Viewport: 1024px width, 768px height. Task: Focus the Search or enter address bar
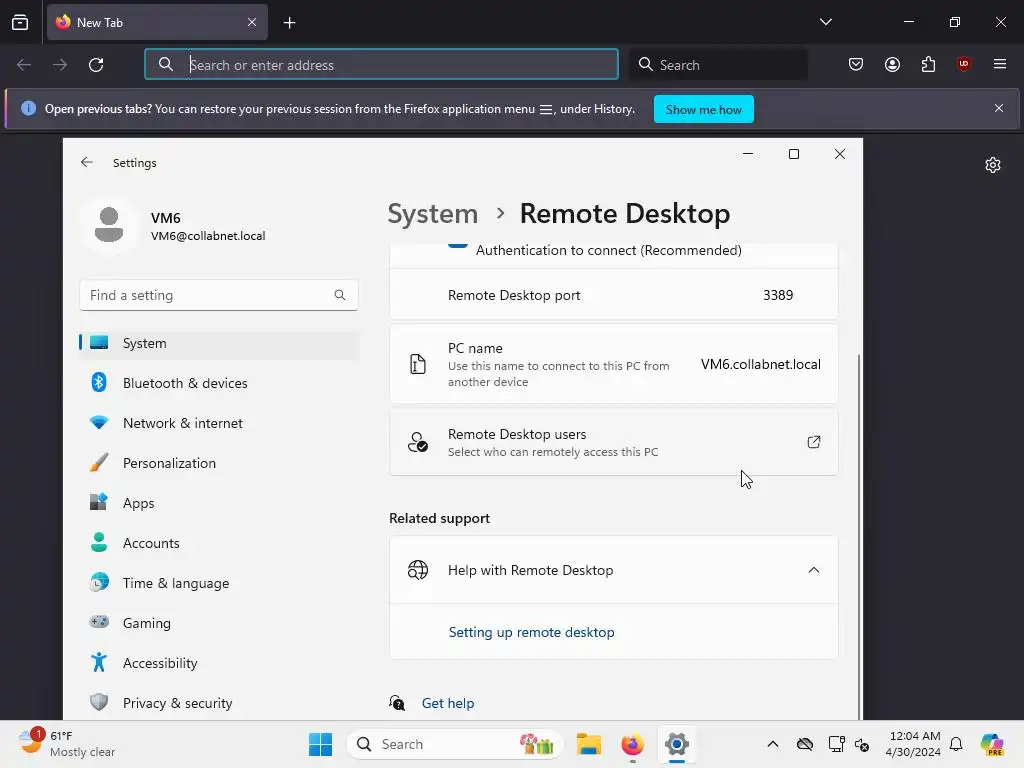[381, 64]
